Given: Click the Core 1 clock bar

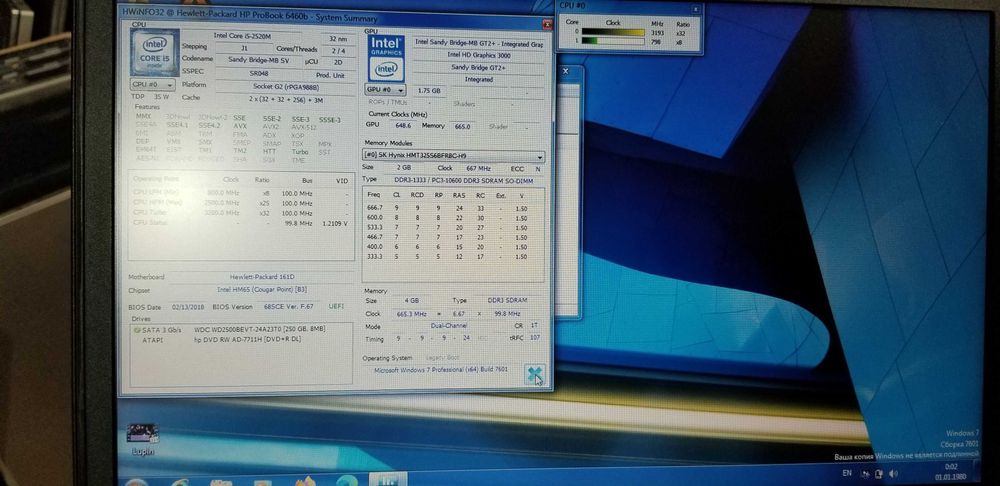Looking at the screenshot, I should click(613, 41).
